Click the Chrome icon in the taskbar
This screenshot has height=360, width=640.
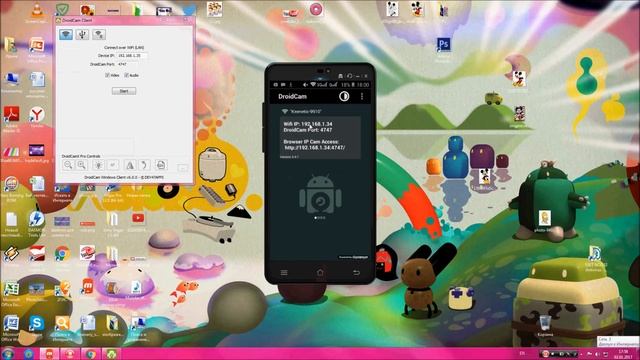91,354
